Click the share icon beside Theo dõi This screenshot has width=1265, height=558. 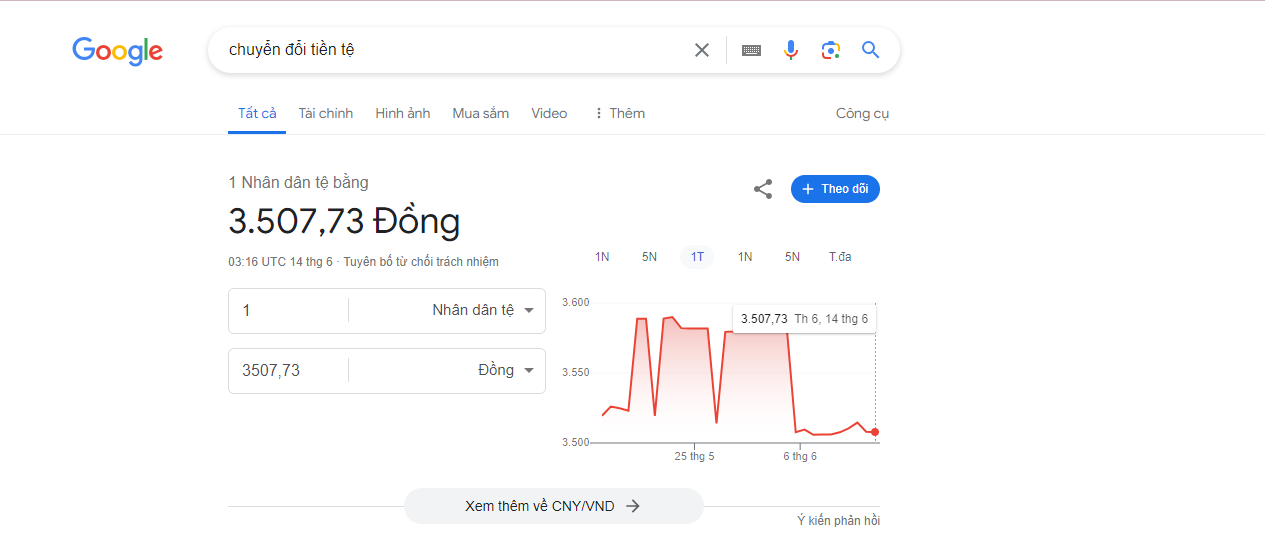point(763,189)
